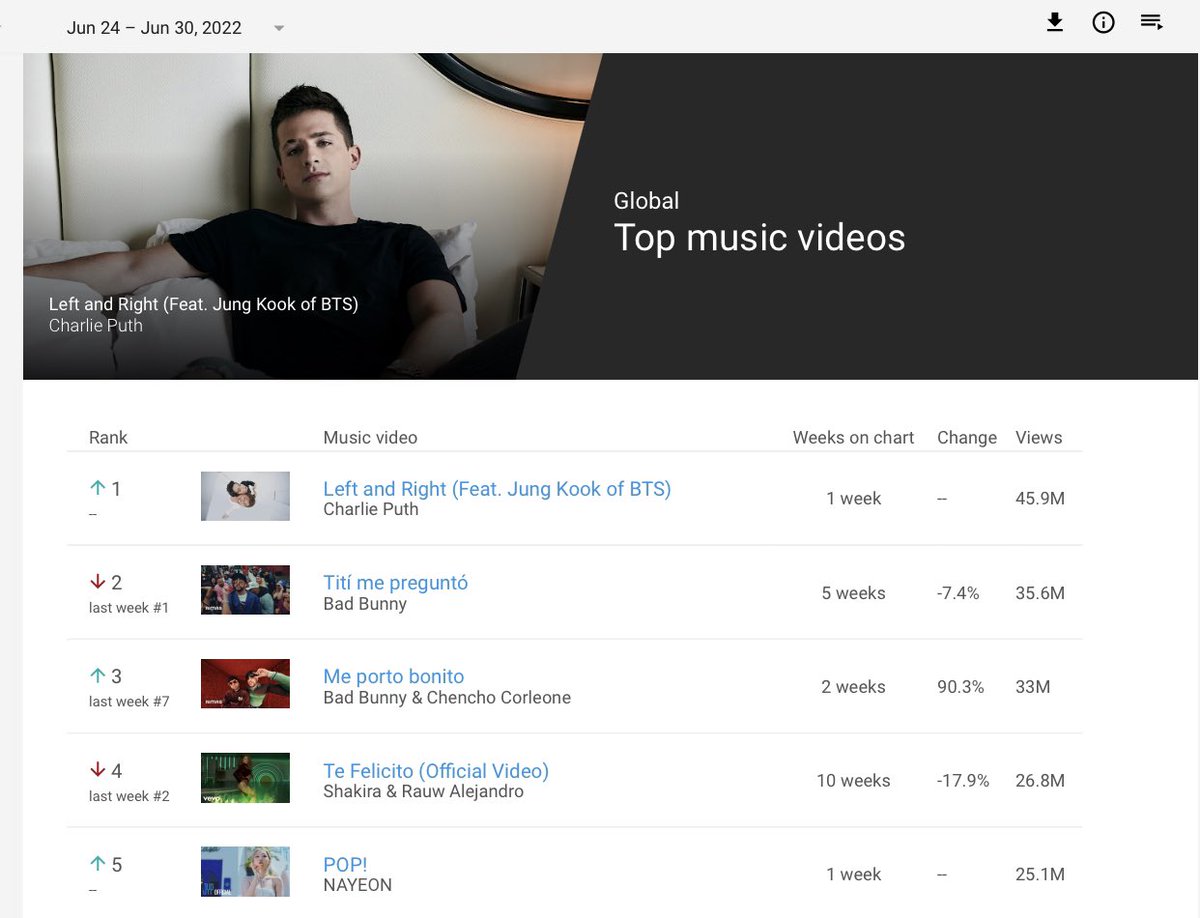Click the Music video column header

[x=370, y=437]
